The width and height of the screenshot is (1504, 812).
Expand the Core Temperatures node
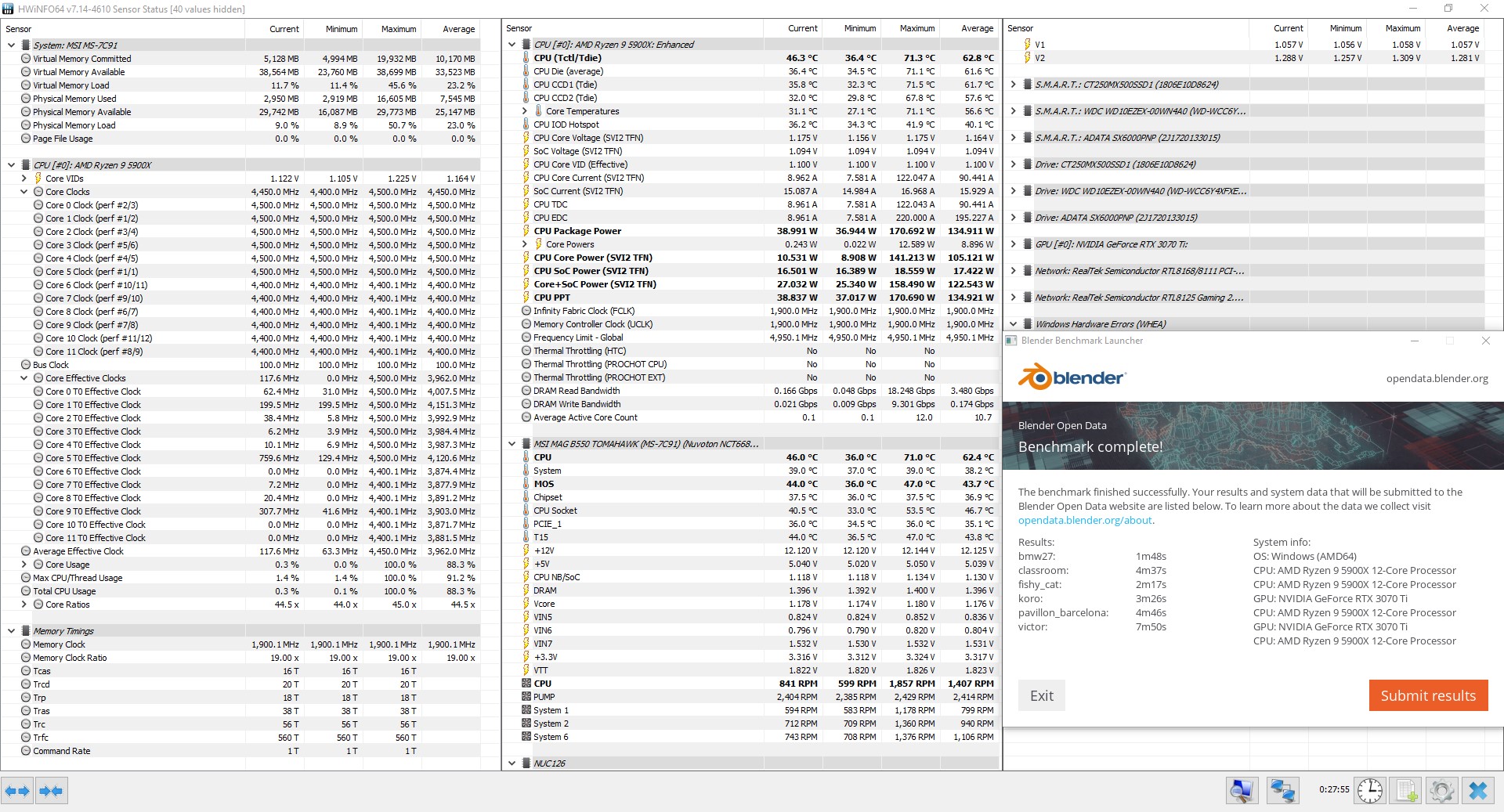[x=525, y=111]
